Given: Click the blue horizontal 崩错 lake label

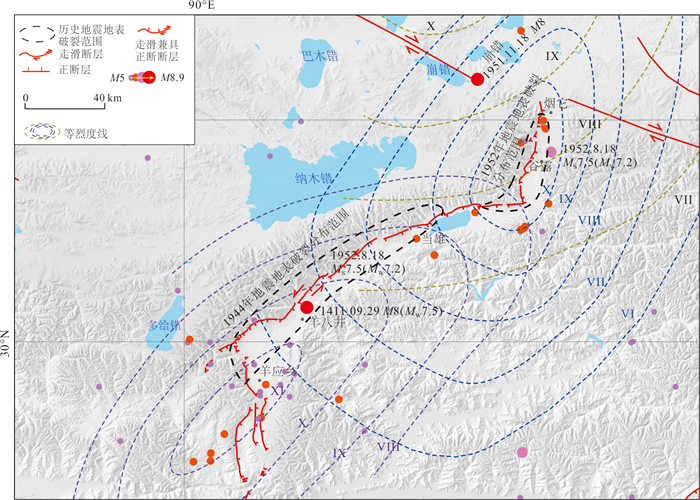Looking at the screenshot, I should 438,70.
